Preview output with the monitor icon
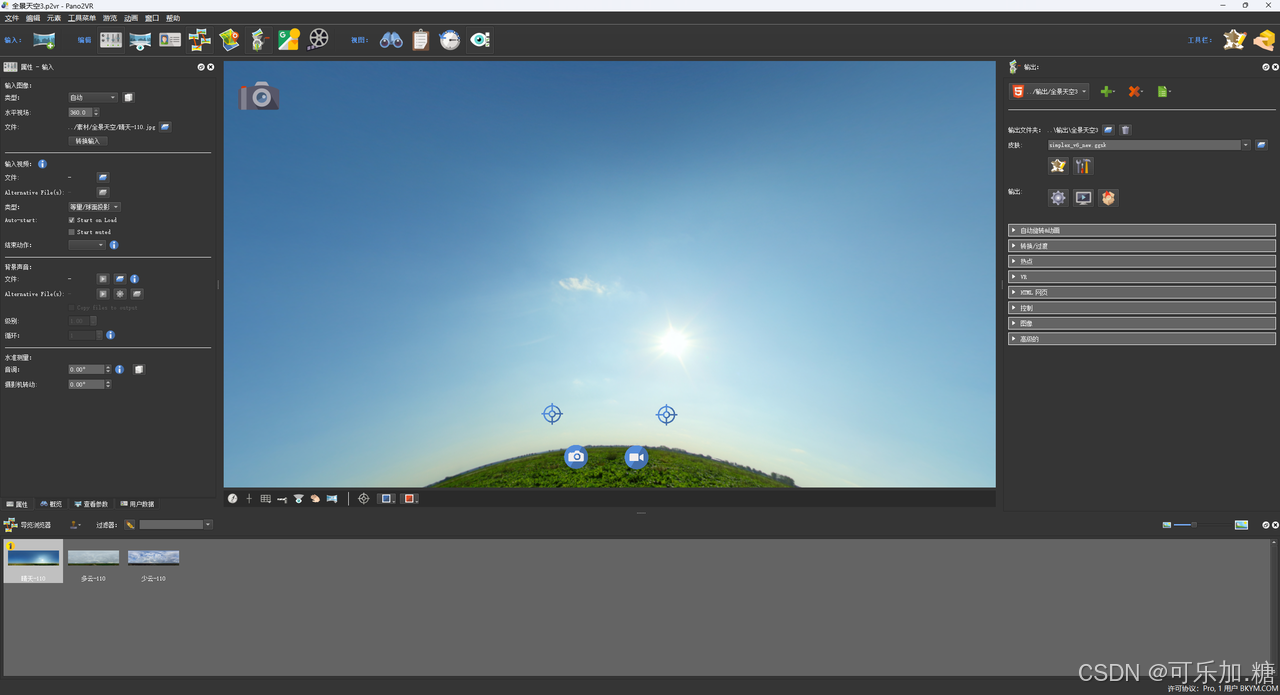The image size is (1280, 695). click(x=1083, y=198)
